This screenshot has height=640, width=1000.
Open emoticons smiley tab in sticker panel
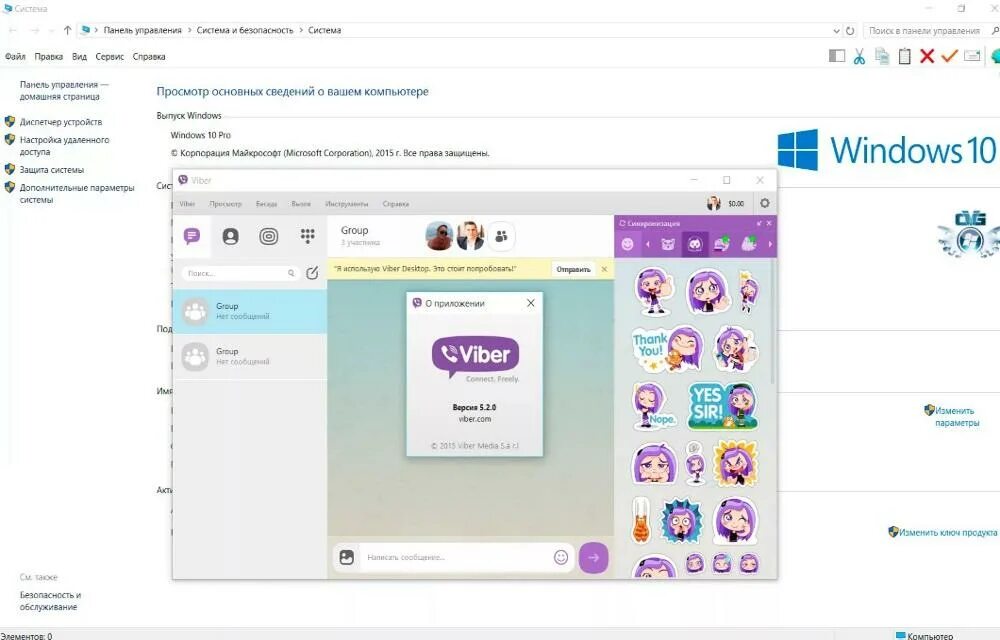coord(628,244)
